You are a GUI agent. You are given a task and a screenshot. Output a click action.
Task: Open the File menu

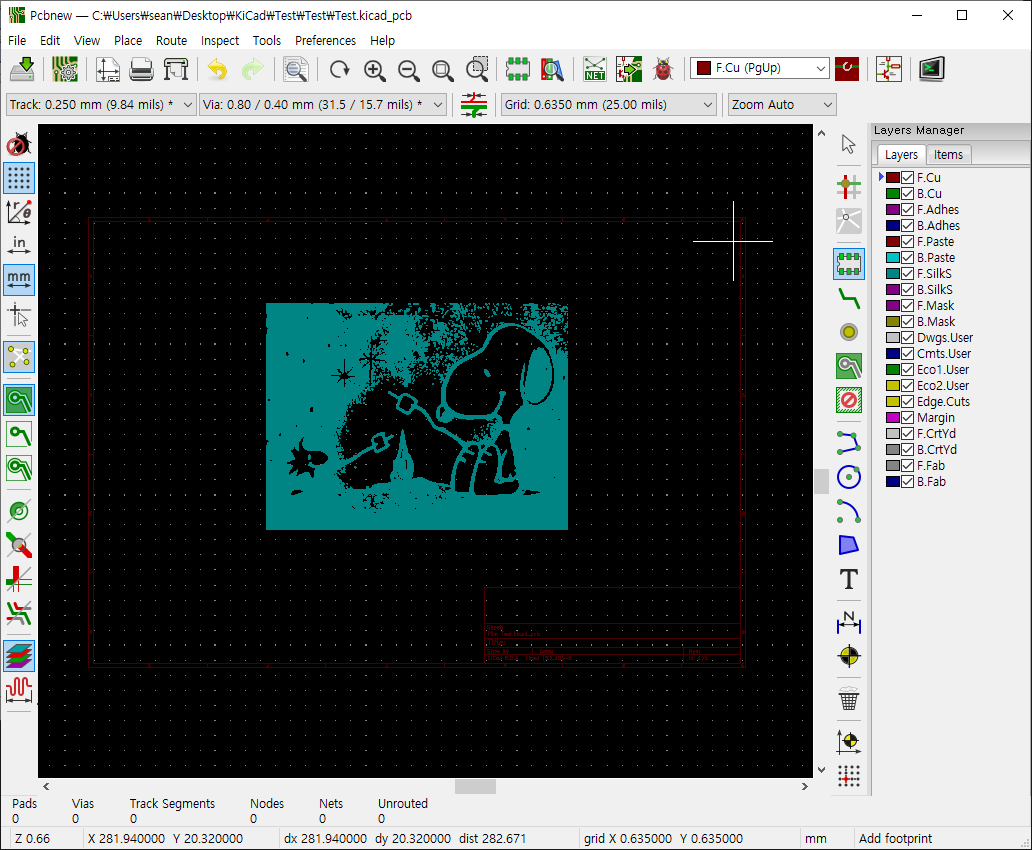point(17,40)
